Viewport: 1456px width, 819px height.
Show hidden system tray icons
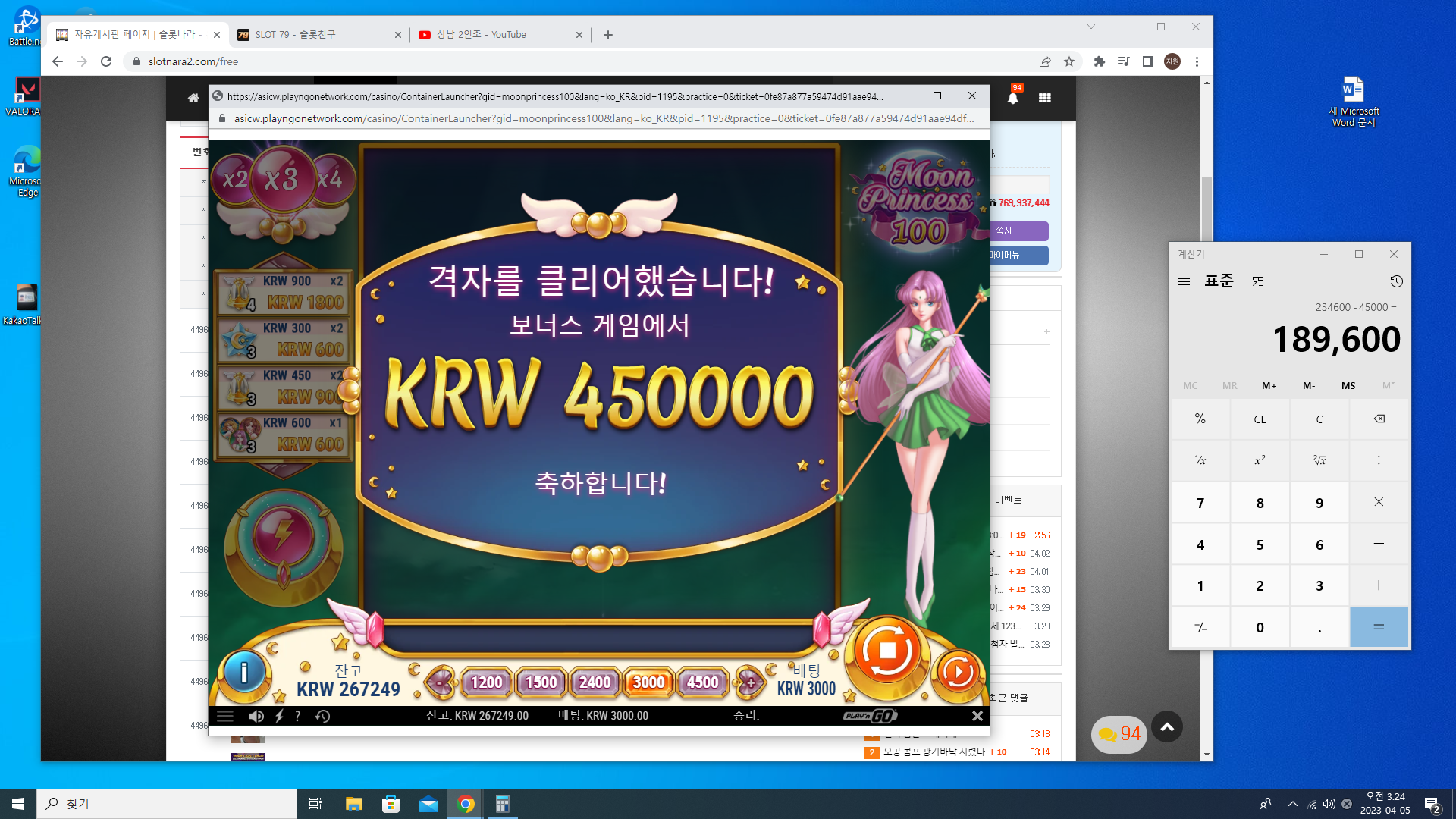click(1292, 804)
